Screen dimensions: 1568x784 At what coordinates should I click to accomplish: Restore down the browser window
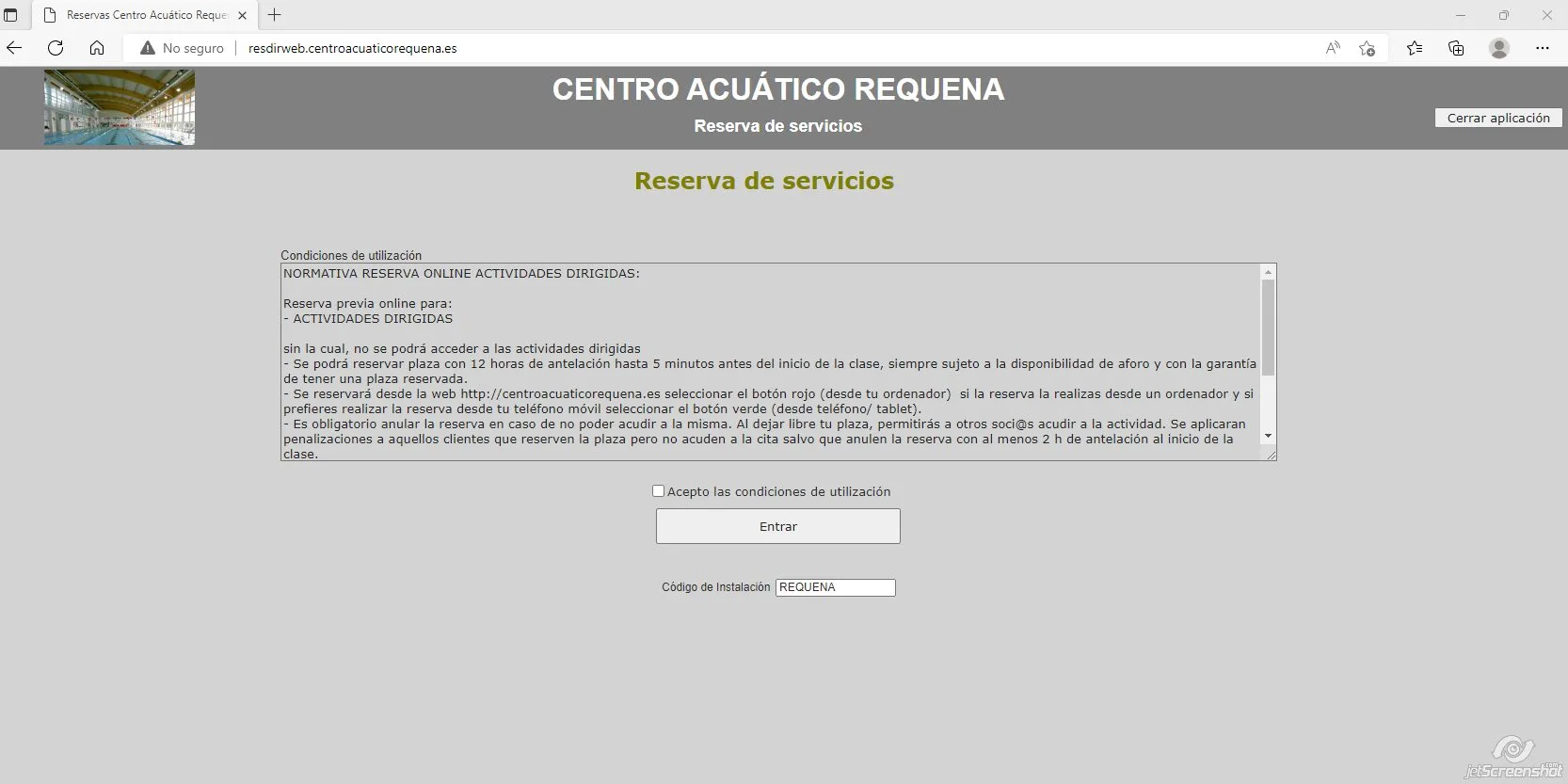coord(1504,15)
